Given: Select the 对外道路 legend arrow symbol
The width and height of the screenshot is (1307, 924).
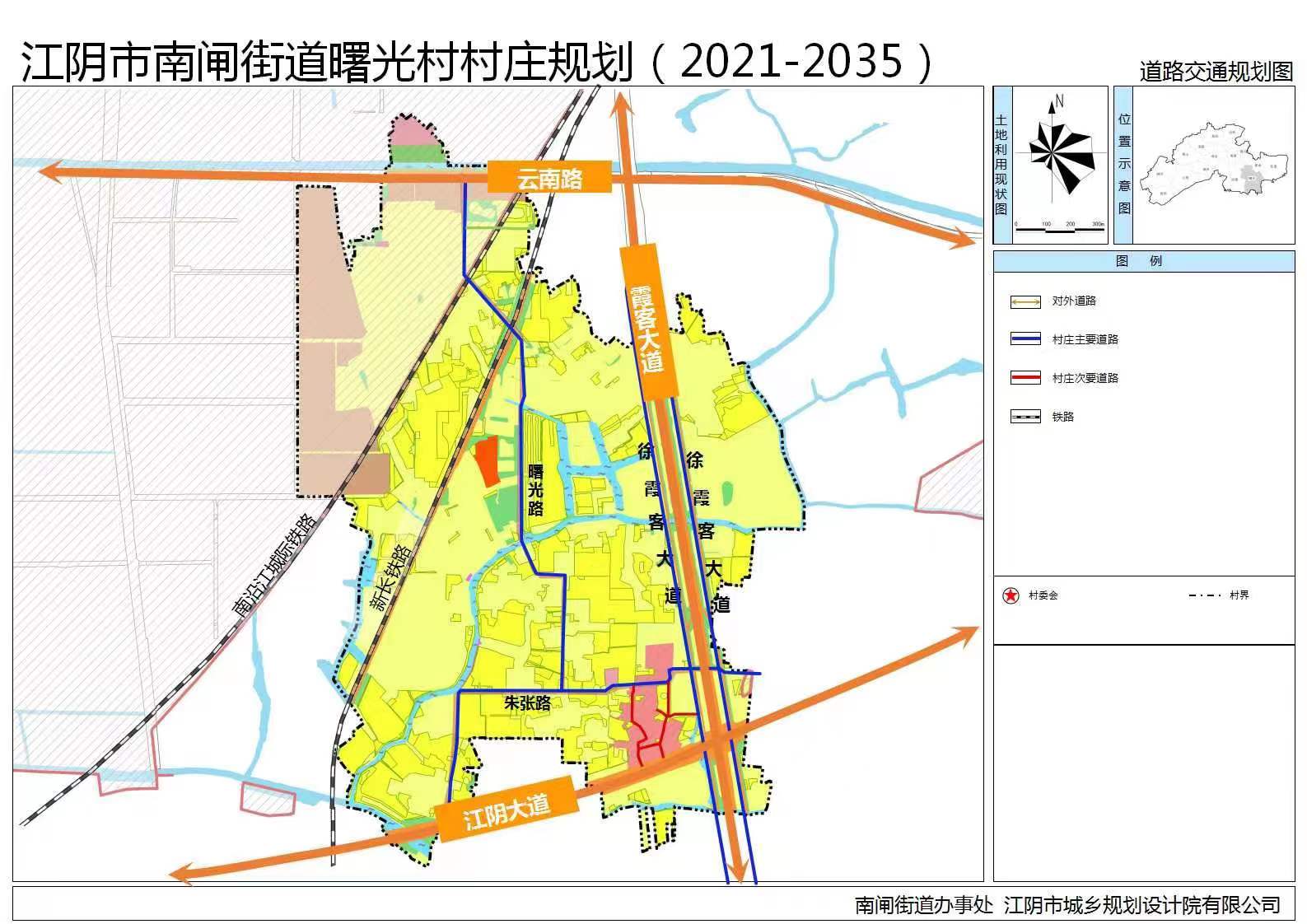Looking at the screenshot, I should coord(1025,301).
